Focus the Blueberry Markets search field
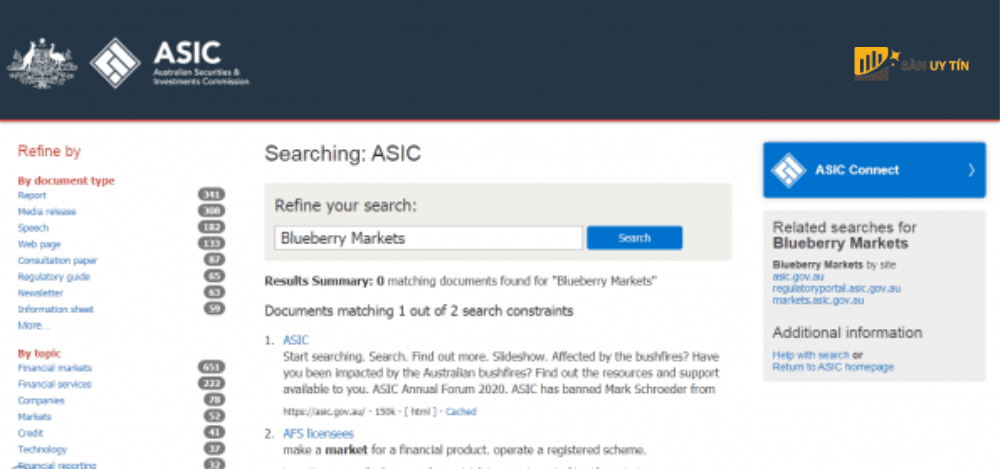The width and height of the screenshot is (1000, 469). coord(429,238)
